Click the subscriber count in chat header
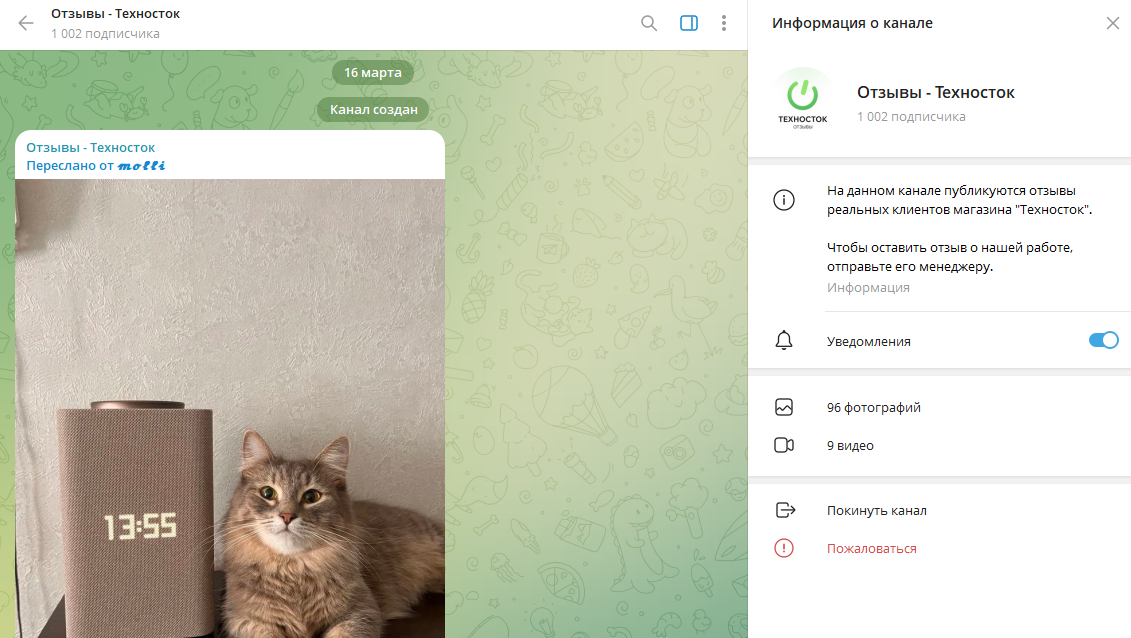 [x=105, y=34]
